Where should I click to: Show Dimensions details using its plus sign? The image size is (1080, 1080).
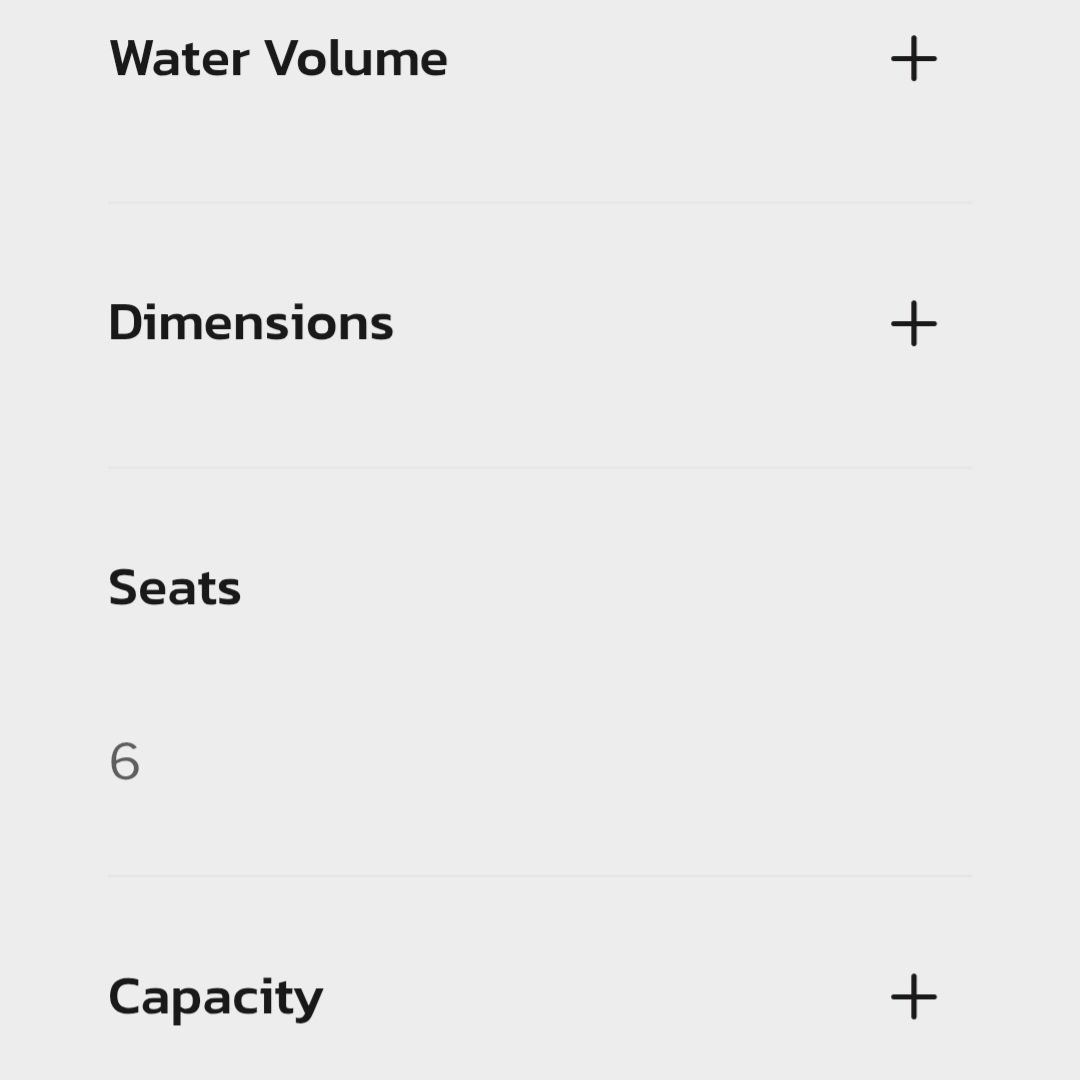click(x=913, y=324)
